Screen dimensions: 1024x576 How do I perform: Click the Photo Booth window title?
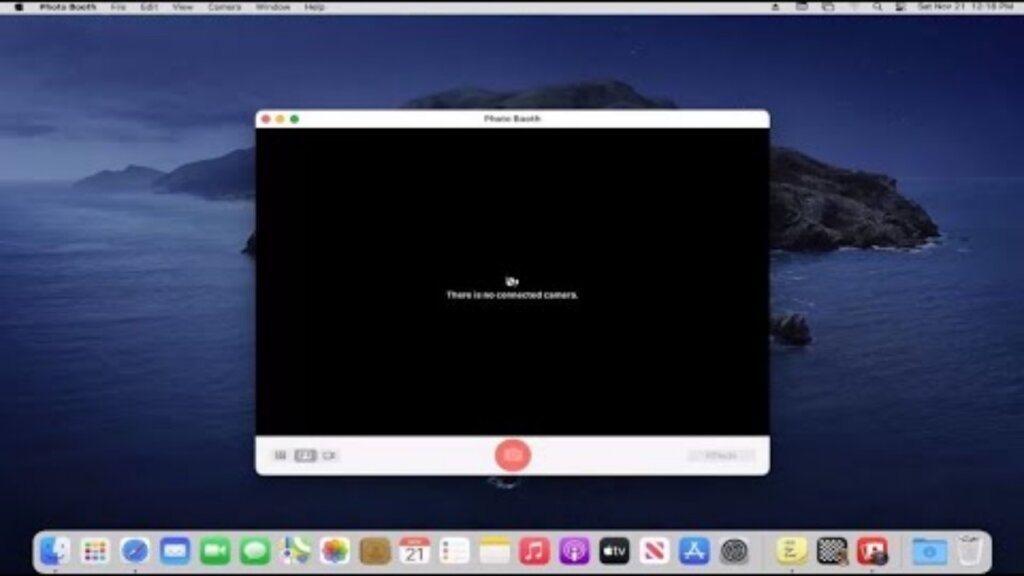(513, 119)
